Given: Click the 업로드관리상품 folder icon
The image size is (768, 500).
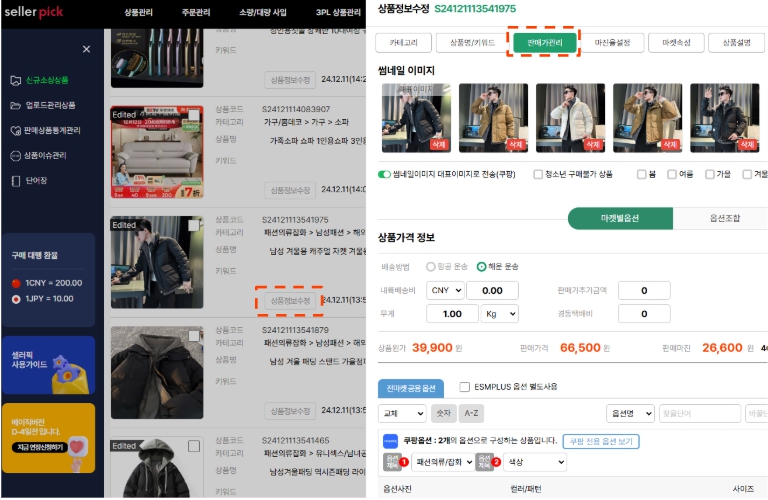Looking at the screenshot, I should pos(15,105).
